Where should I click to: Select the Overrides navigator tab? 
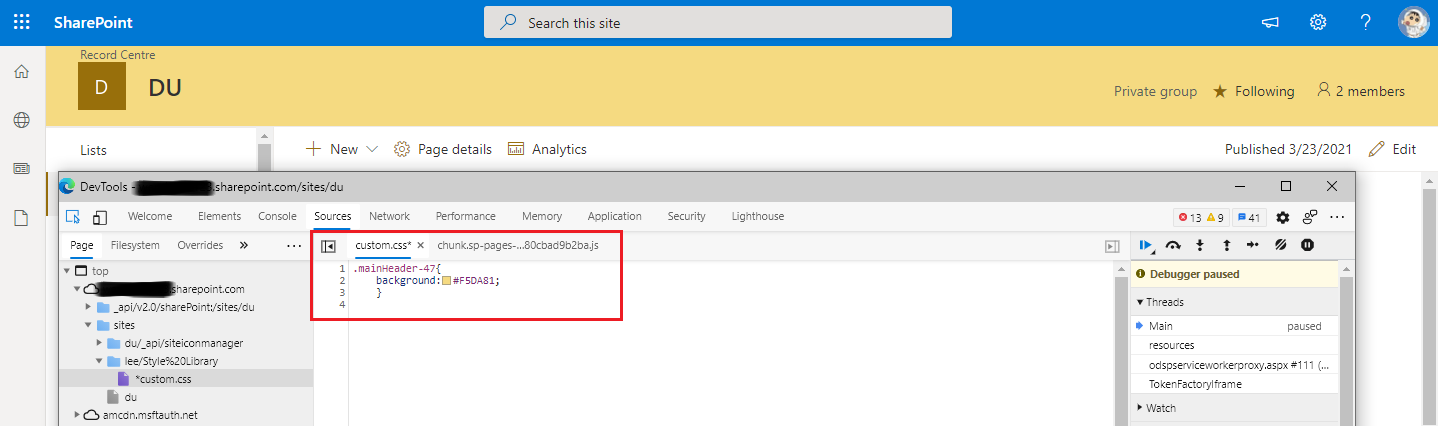(200, 245)
